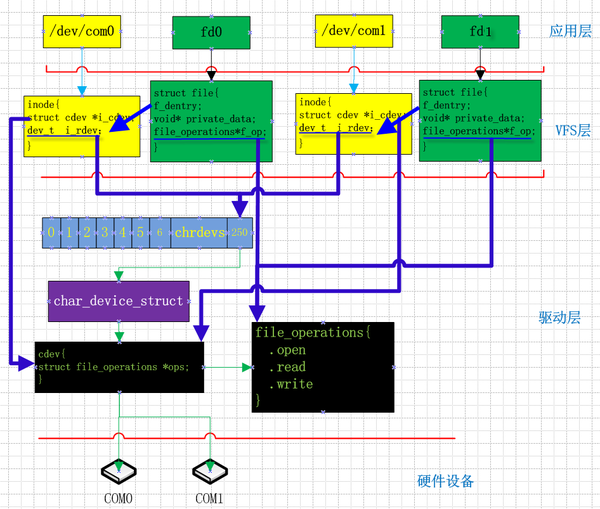Select the fd0 green box
The width and height of the screenshot is (600, 509).
tap(211, 33)
